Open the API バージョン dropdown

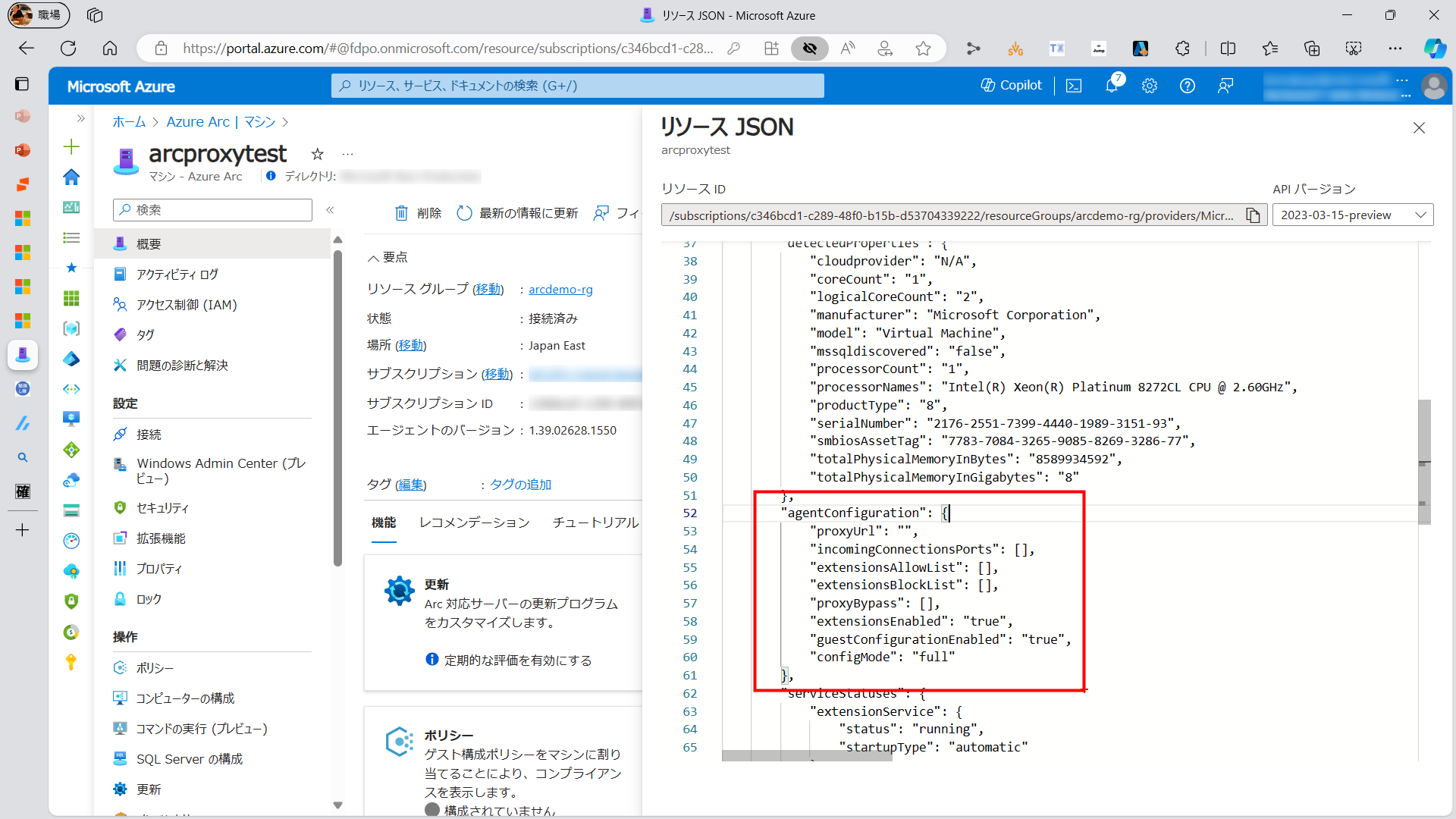pyautogui.click(x=1353, y=215)
